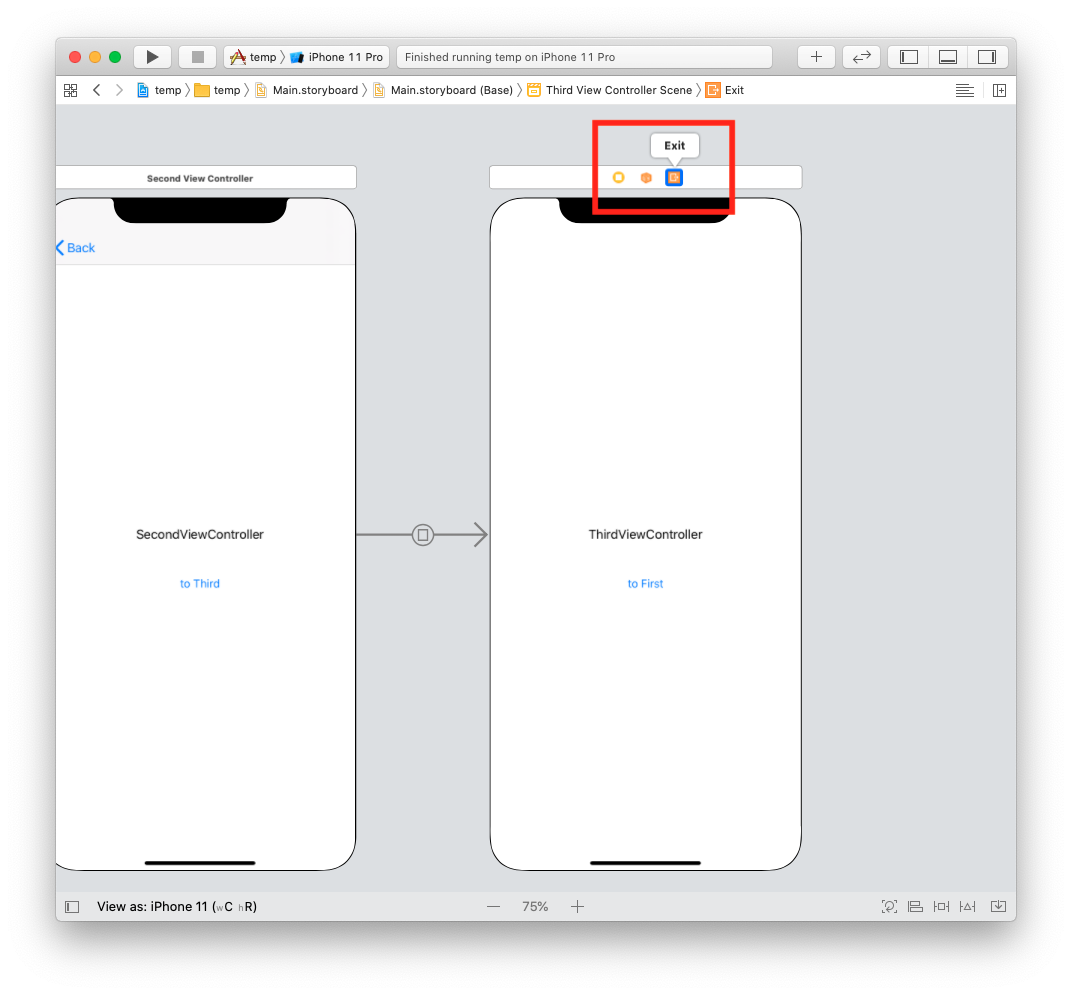Select the segue icon between scenes
This screenshot has height=995, width=1072.
423,535
